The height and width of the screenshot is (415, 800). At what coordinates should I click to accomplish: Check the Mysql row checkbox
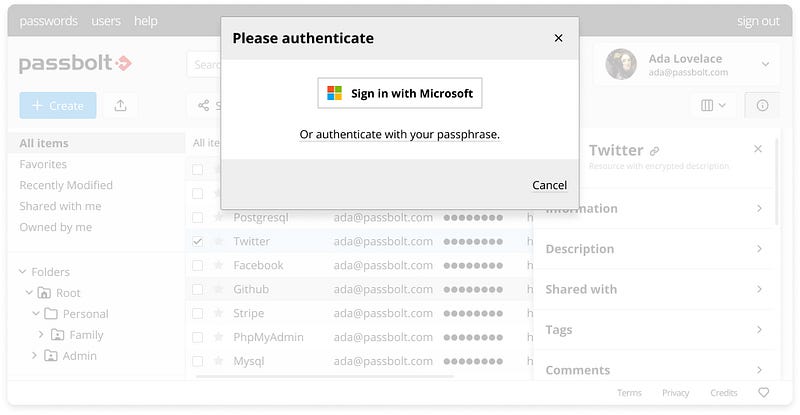point(197,361)
